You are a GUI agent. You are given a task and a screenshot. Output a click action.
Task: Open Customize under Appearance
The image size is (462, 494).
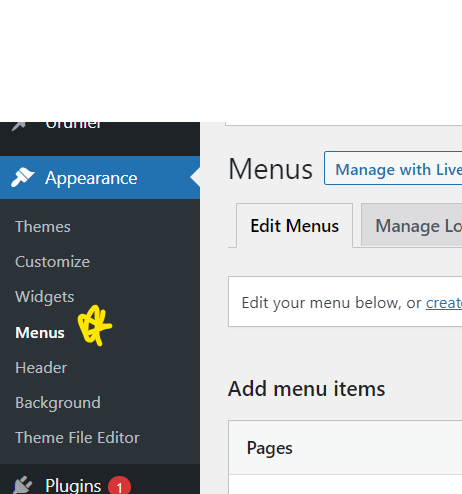[x=52, y=262]
